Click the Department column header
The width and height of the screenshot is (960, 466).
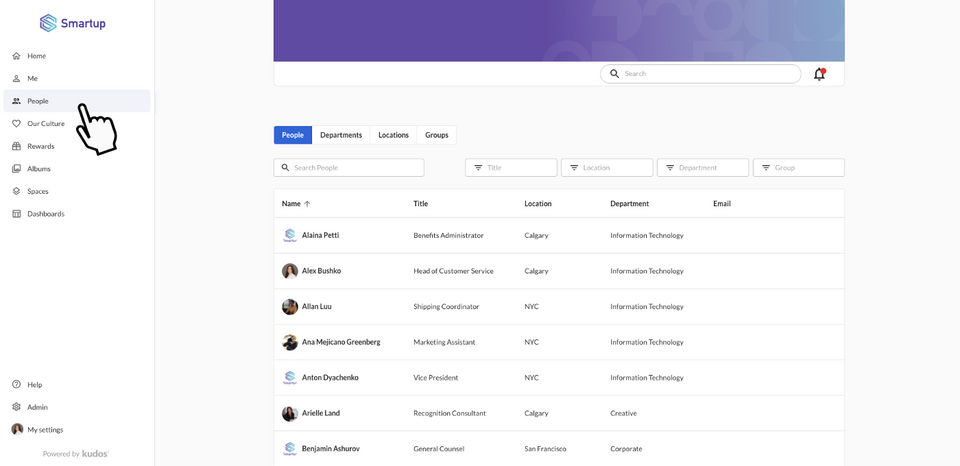629,204
